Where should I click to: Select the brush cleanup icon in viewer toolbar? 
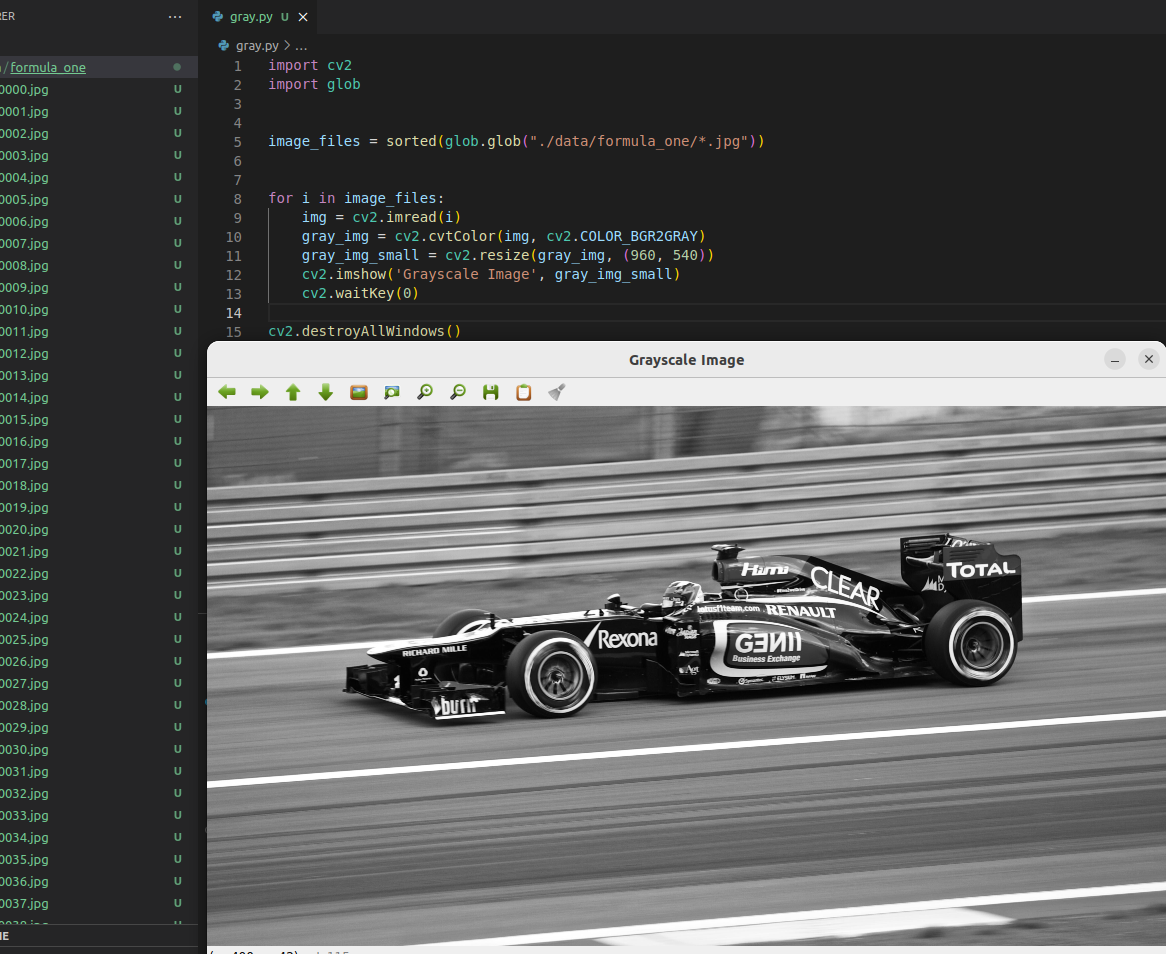[556, 392]
